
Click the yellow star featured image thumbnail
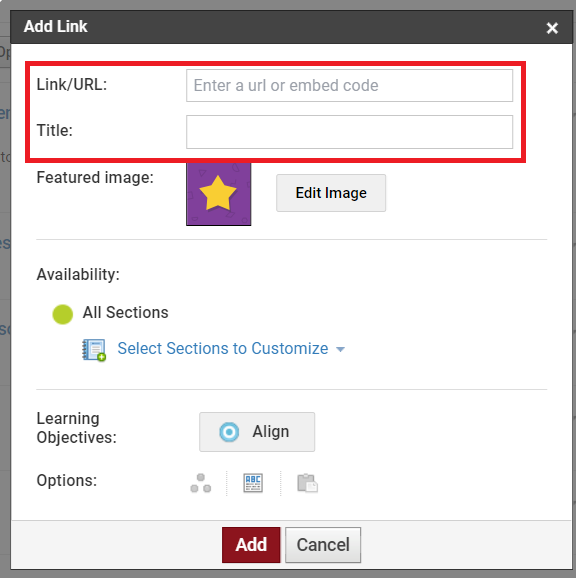point(219,194)
